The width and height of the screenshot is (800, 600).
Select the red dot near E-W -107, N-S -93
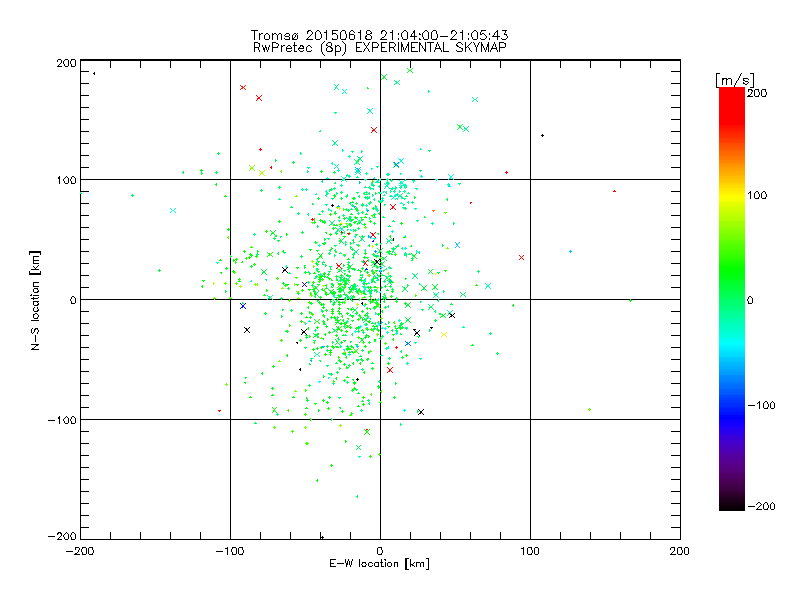pyautogui.click(x=219, y=411)
